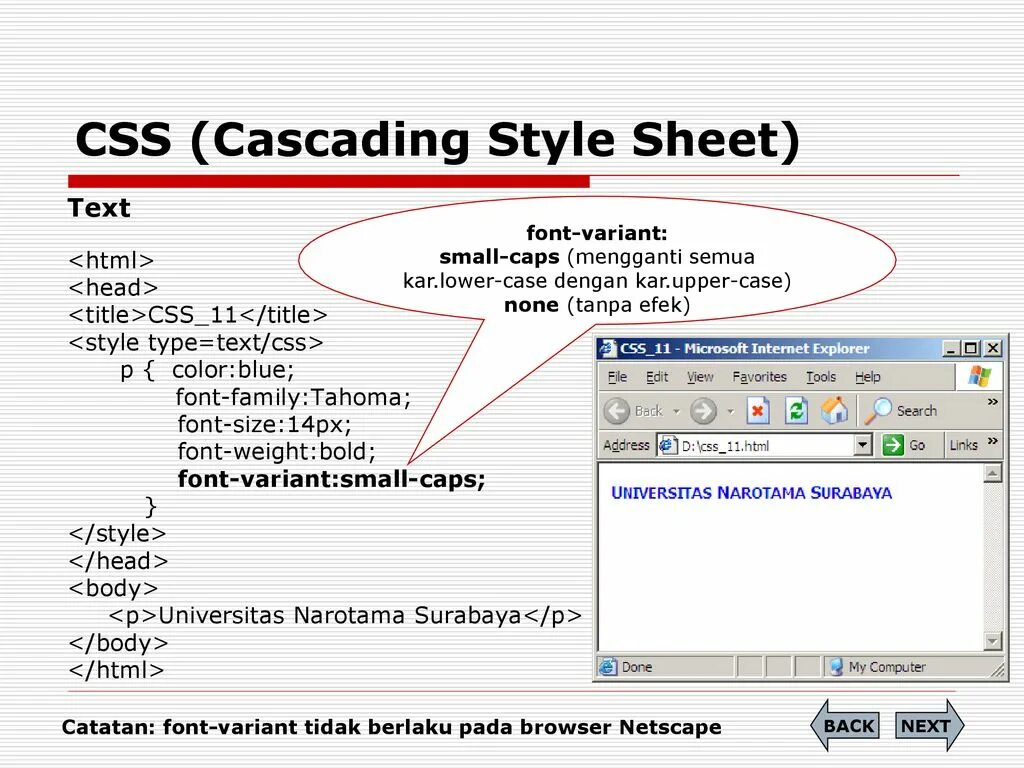1024x768 pixels.
Task: Open the File menu in Internet Explorer
Action: [617, 377]
